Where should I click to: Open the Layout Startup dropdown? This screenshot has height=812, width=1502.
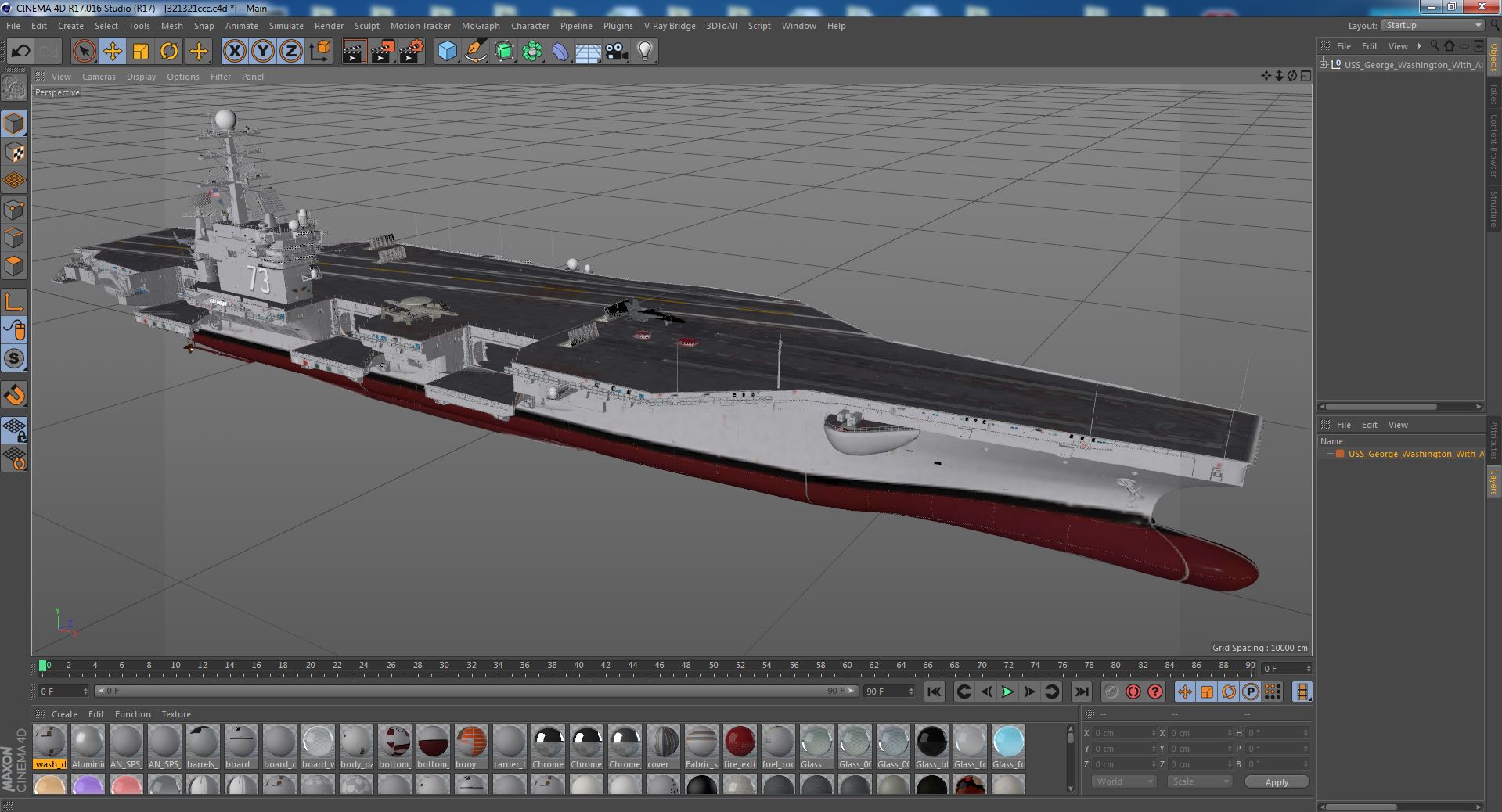coord(1432,26)
